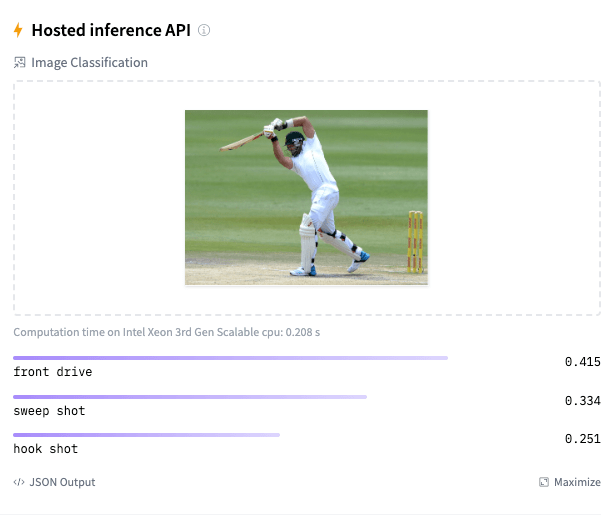Click the info icon beside Hosted inference API
Viewport: 615px width, 525px height.
point(204,30)
